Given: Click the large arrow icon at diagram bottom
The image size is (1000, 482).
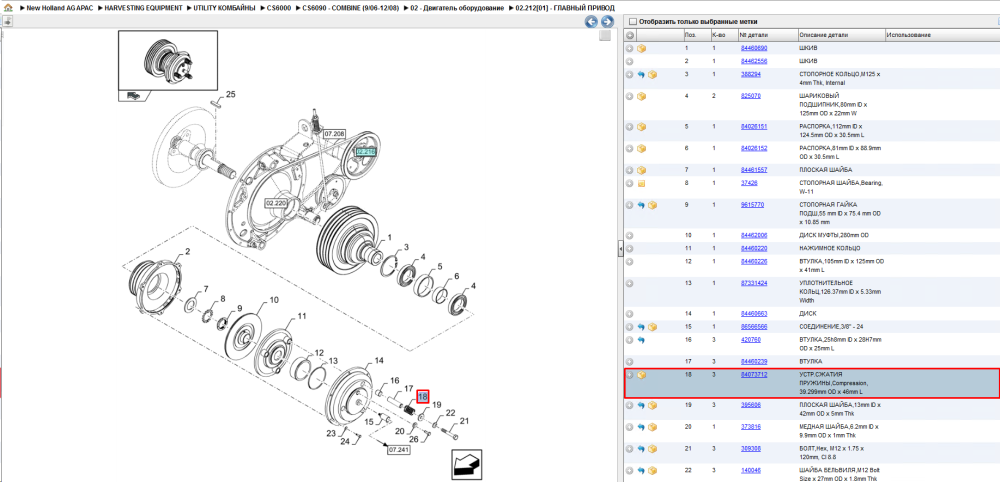Looking at the screenshot, I should pyautogui.click(x=466, y=464).
